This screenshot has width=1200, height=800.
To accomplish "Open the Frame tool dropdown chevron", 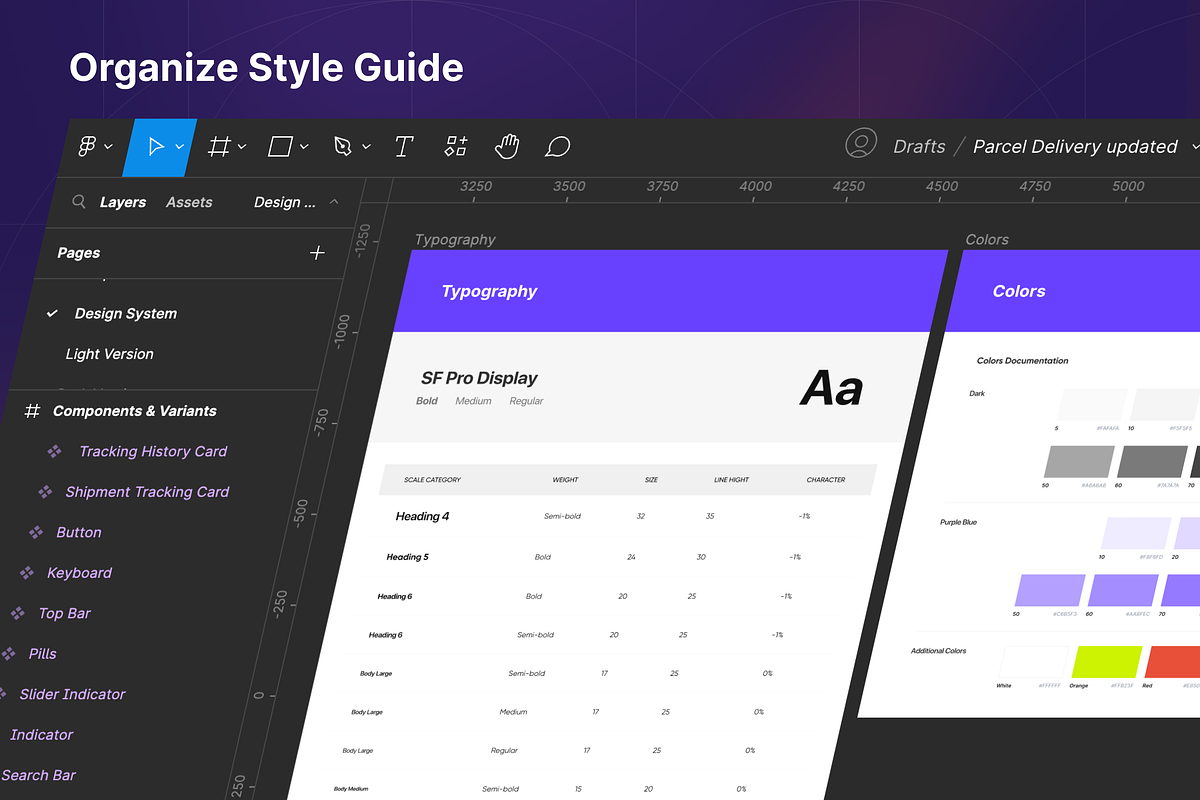I will click(x=242, y=147).
